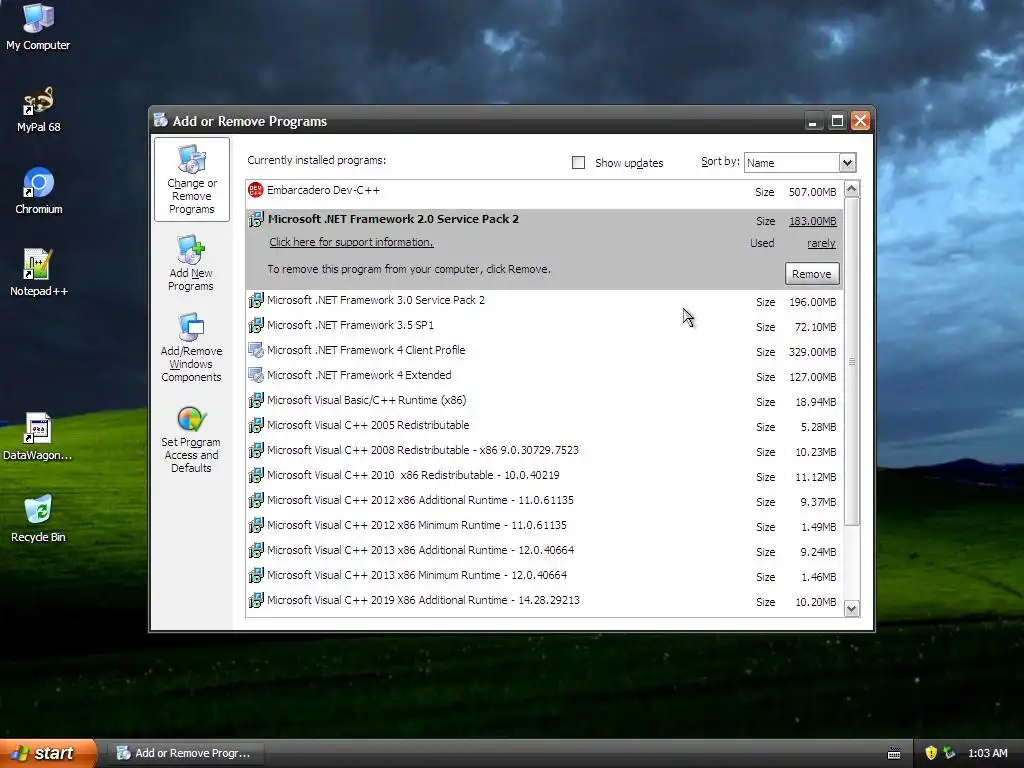The height and width of the screenshot is (768, 1024).
Task: Click the Start button
Action: point(49,753)
